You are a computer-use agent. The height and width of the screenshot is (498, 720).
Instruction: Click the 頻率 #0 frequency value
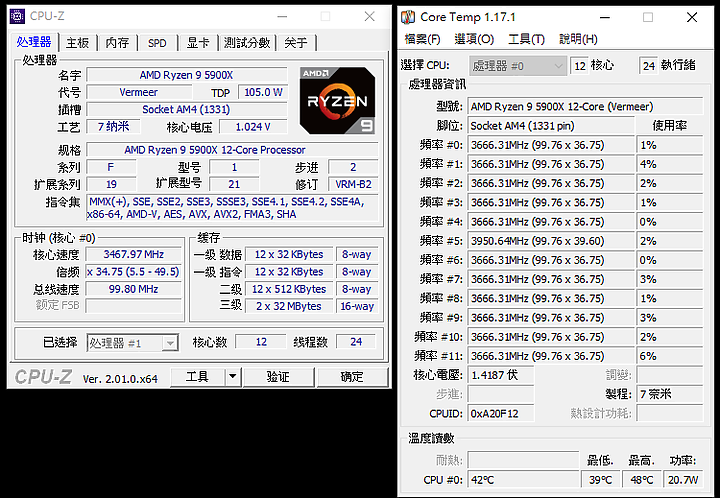(x=551, y=145)
